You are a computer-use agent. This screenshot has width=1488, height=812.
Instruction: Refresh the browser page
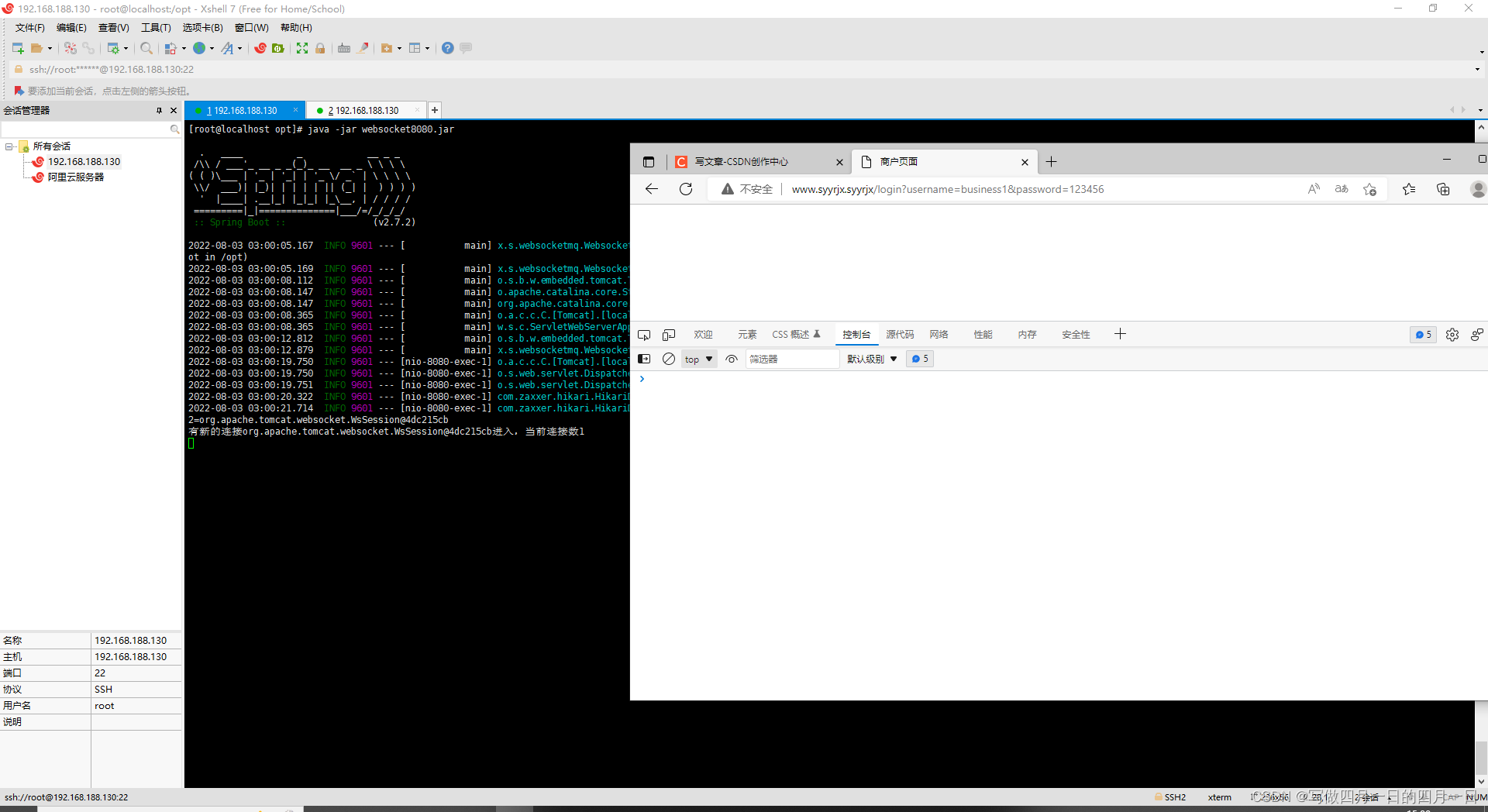[x=686, y=189]
